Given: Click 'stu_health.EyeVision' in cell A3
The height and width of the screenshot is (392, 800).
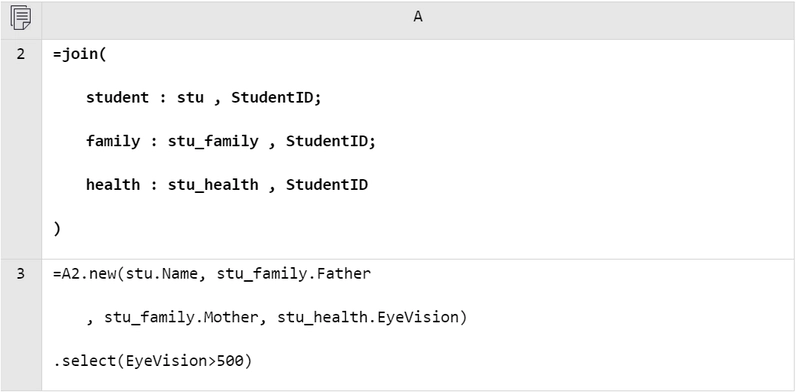Looking at the screenshot, I should [368, 317].
